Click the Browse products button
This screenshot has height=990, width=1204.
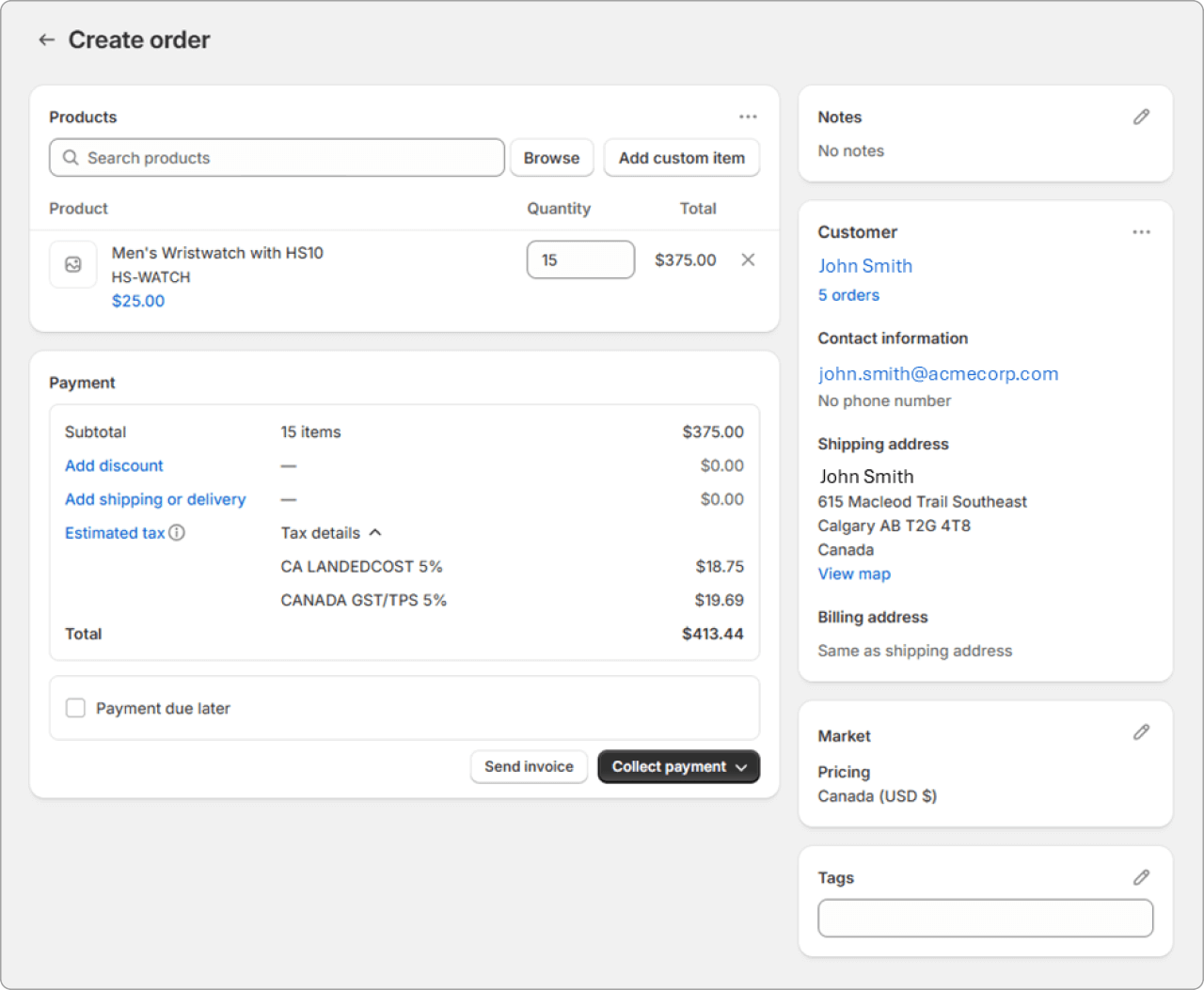[551, 158]
